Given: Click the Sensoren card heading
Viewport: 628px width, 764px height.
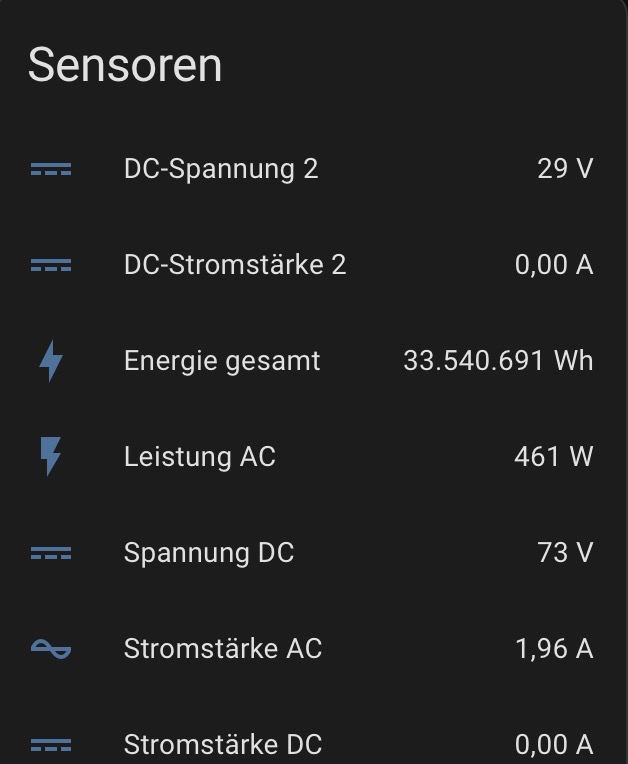Looking at the screenshot, I should point(125,66).
